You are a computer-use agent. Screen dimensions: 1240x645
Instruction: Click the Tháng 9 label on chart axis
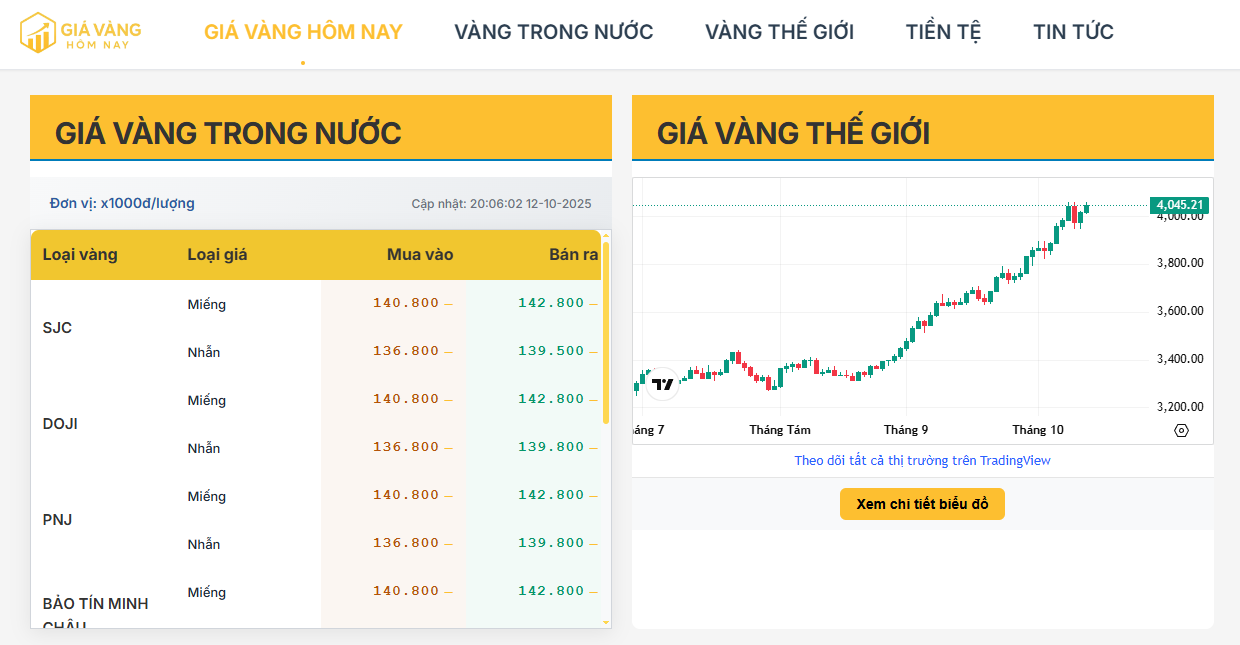pos(905,430)
